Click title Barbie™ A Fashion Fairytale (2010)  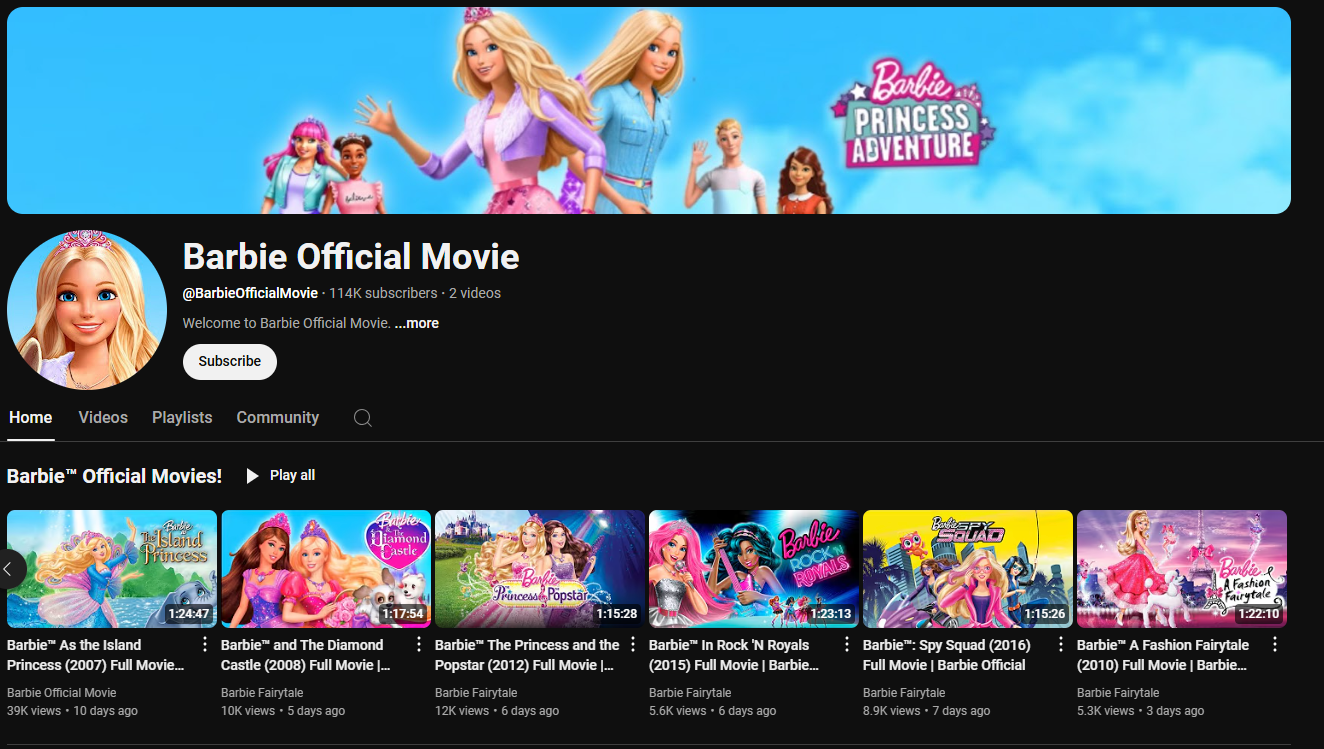pyautogui.click(x=1163, y=655)
